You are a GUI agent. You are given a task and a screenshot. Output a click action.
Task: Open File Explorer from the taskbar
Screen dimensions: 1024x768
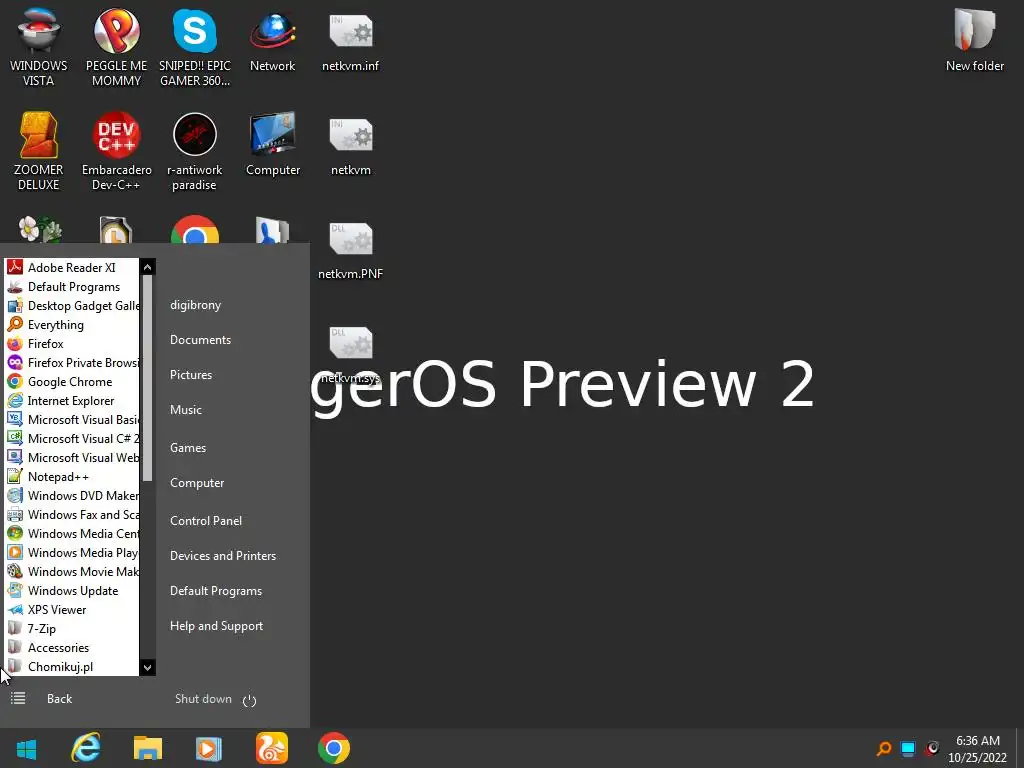148,748
